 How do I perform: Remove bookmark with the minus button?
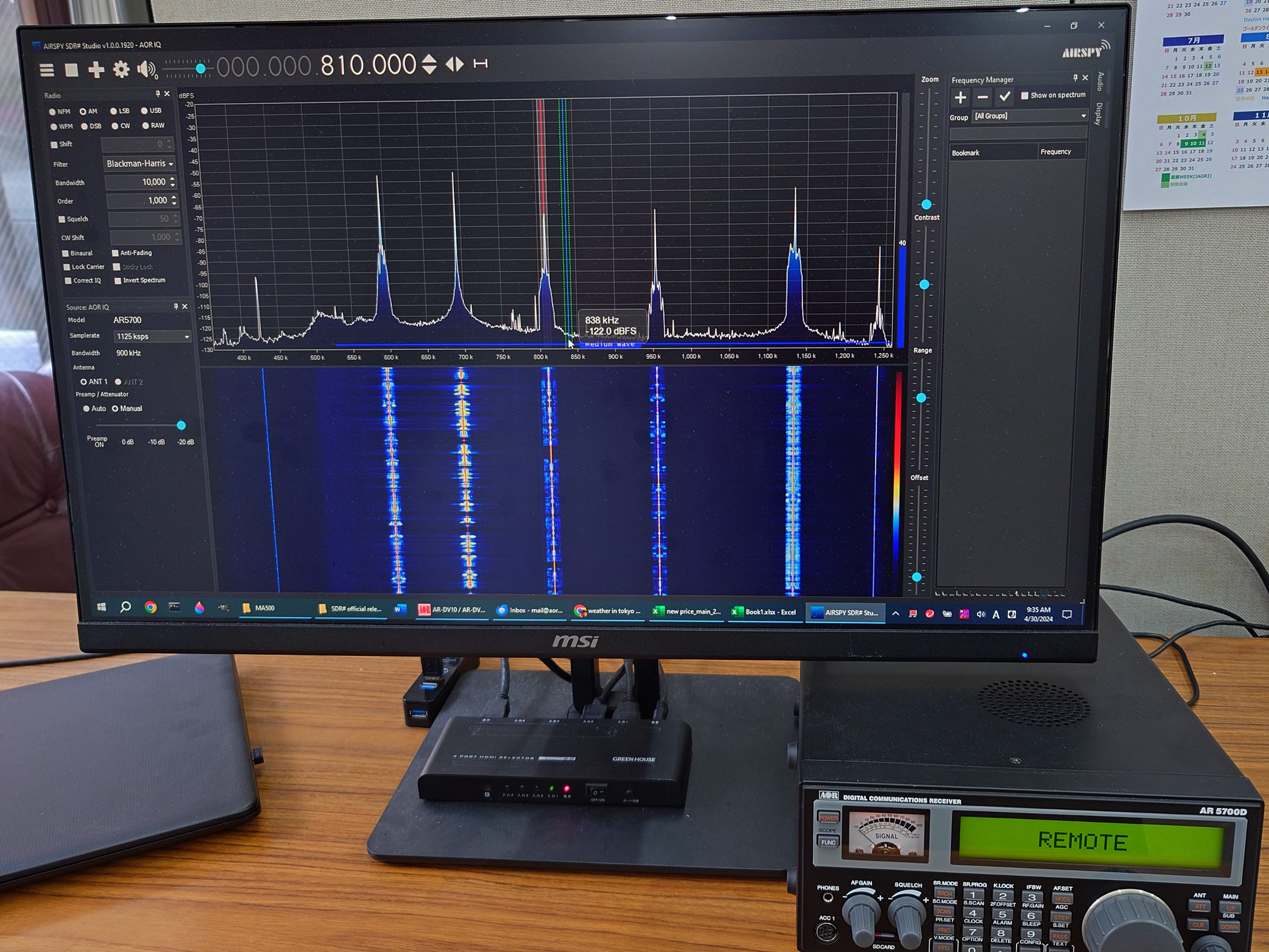pos(983,97)
